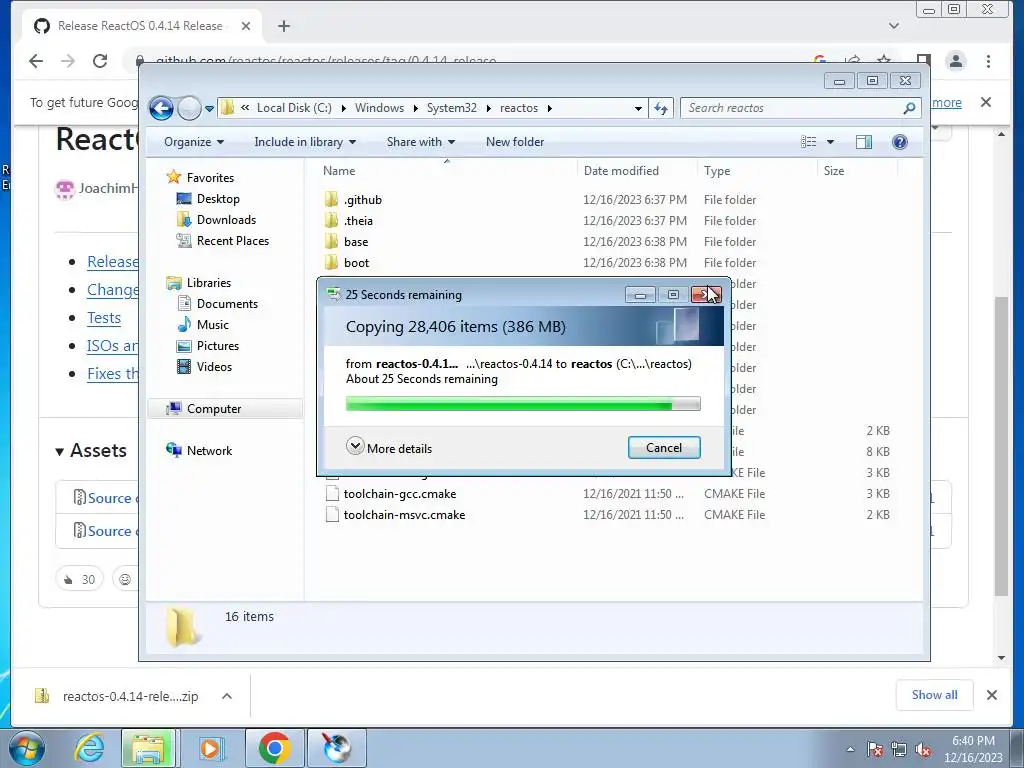Select toolchain-gcc.cmake file
The height and width of the screenshot is (768, 1024).
pyautogui.click(x=400, y=494)
